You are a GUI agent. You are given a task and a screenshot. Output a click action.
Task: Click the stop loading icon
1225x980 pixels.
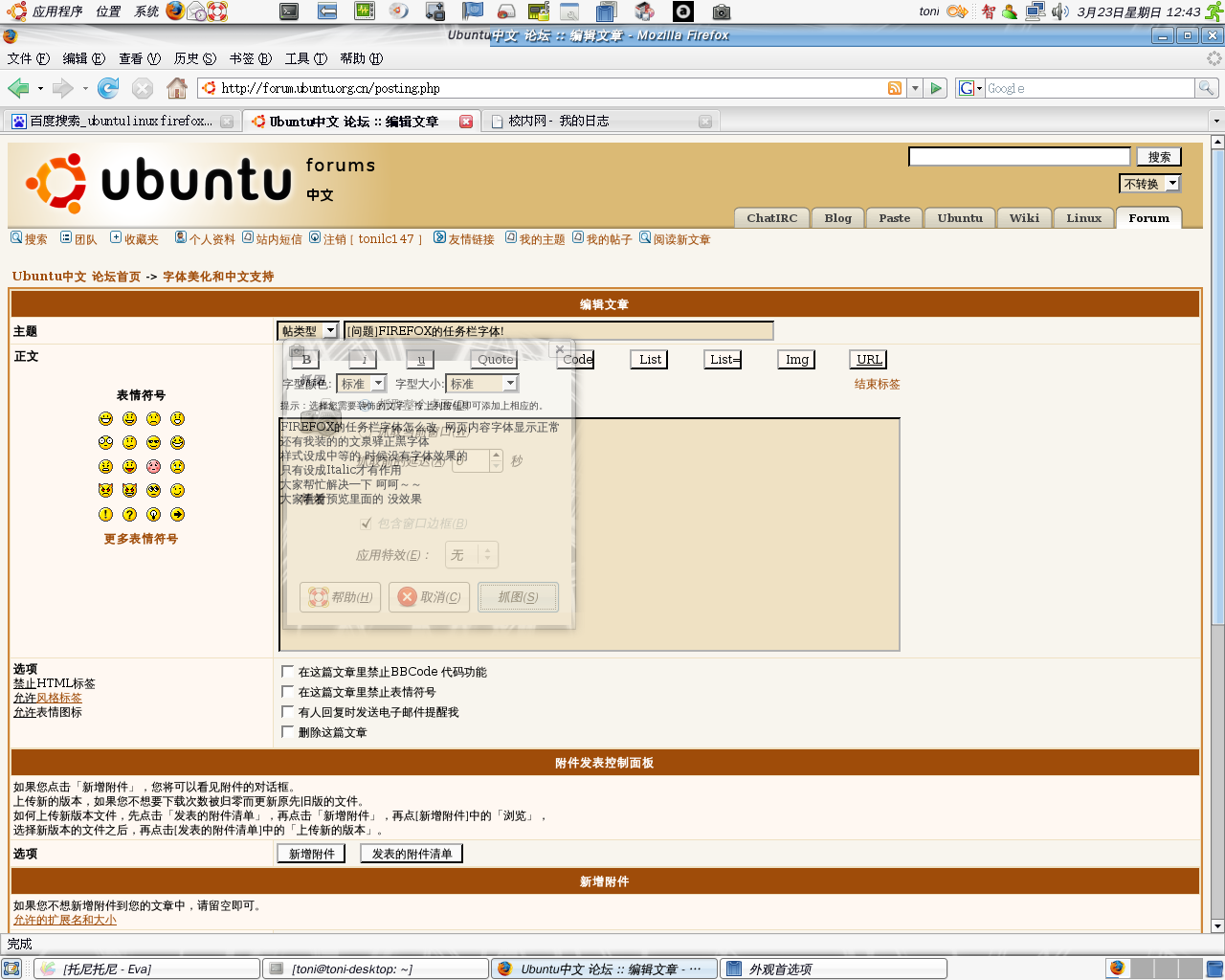coord(143,88)
